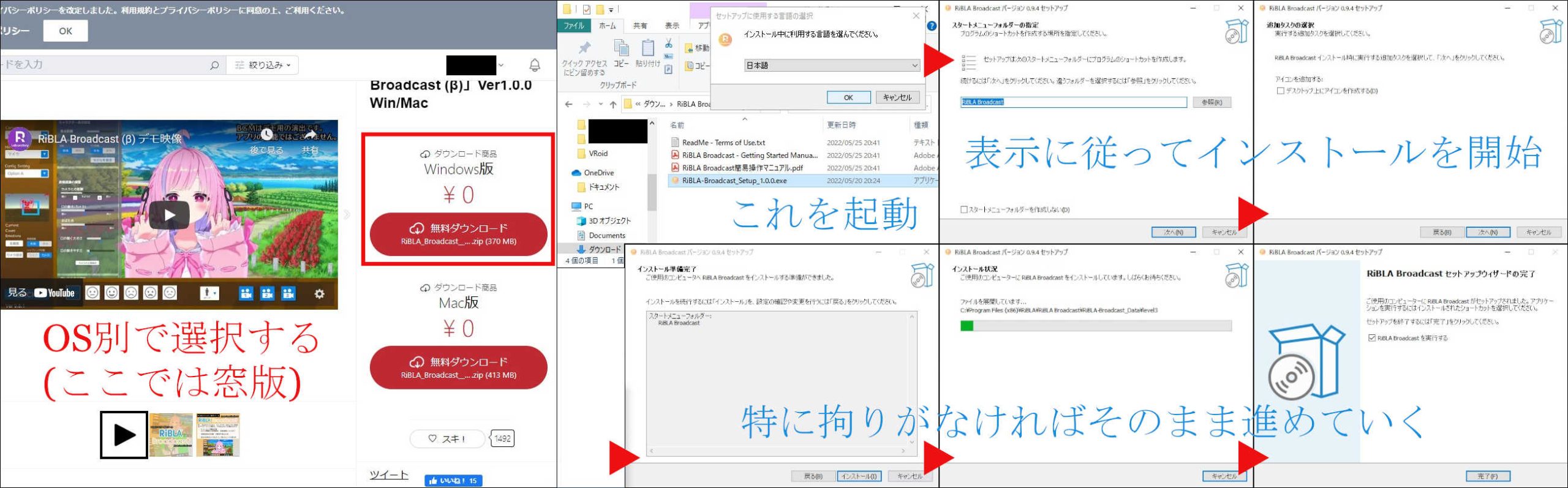Go back with Explorer's left arrow

coord(568,104)
